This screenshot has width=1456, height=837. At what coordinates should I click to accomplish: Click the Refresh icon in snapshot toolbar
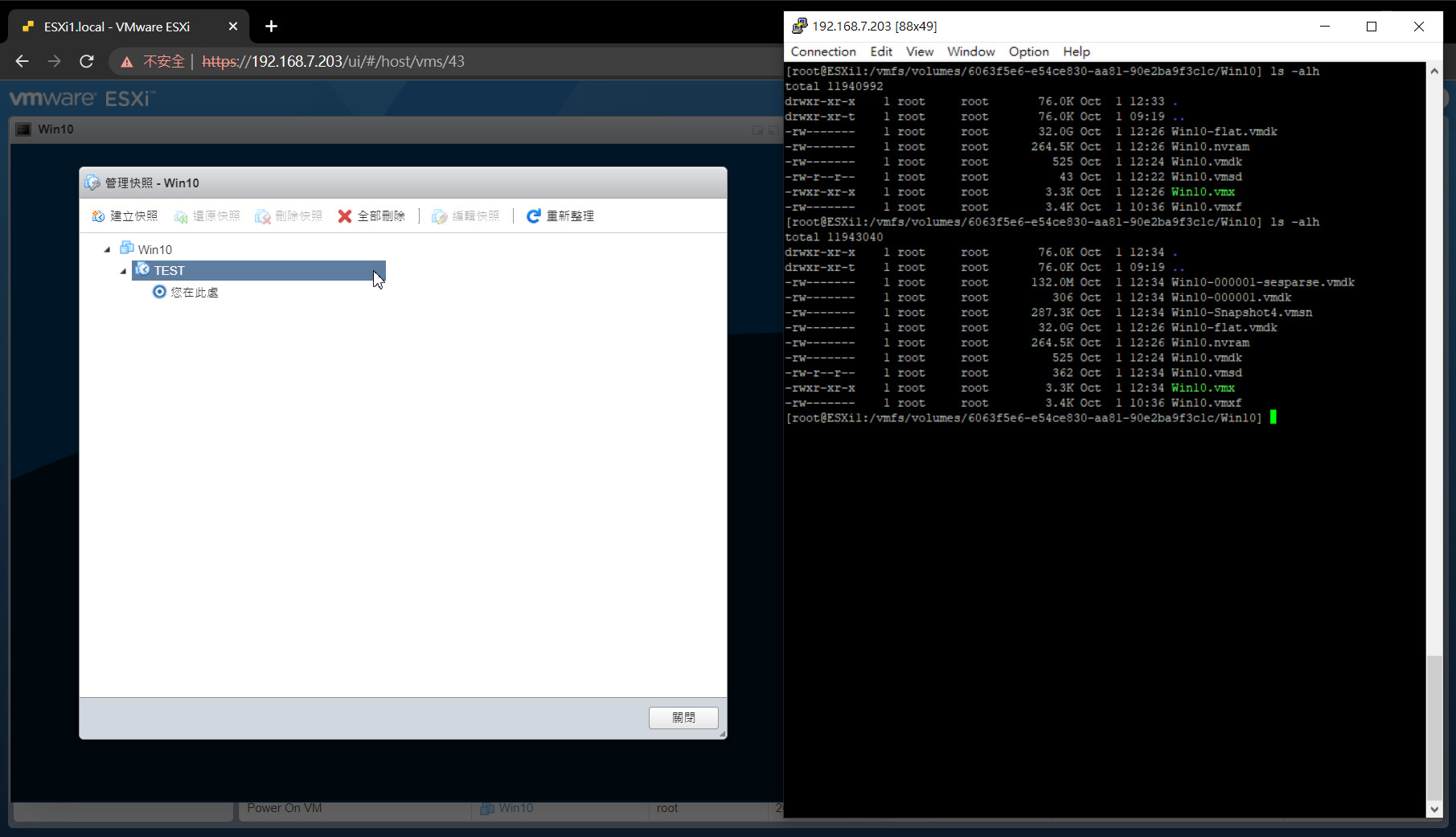click(x=533, y=216)
